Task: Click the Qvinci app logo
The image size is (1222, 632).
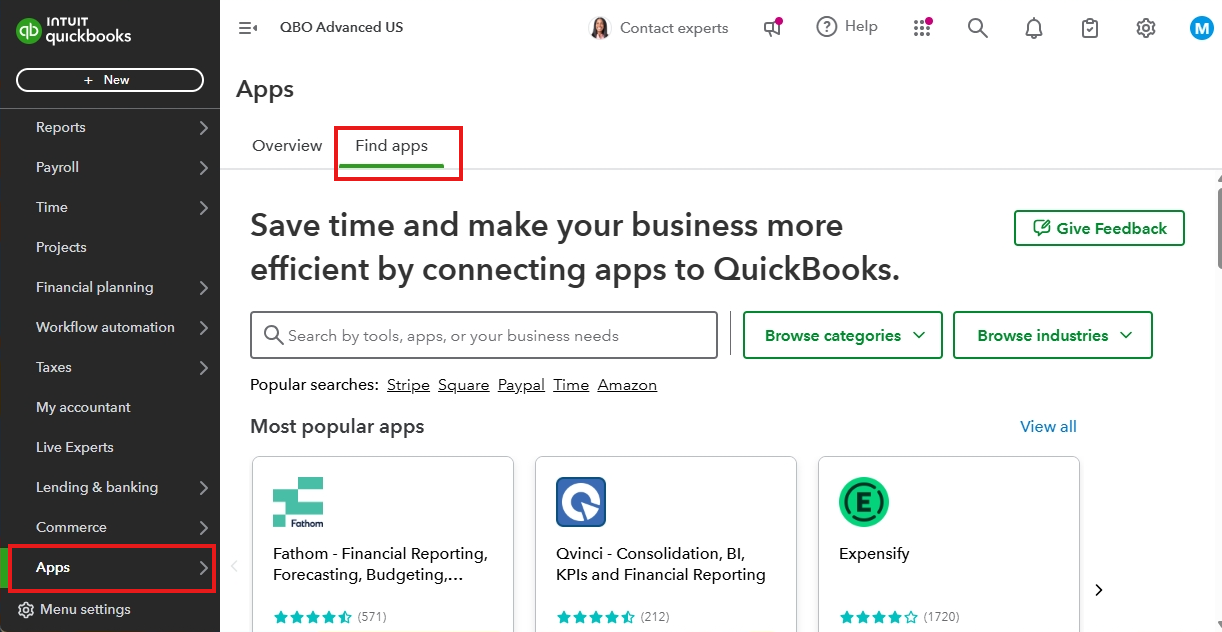Action: (581, 502)
